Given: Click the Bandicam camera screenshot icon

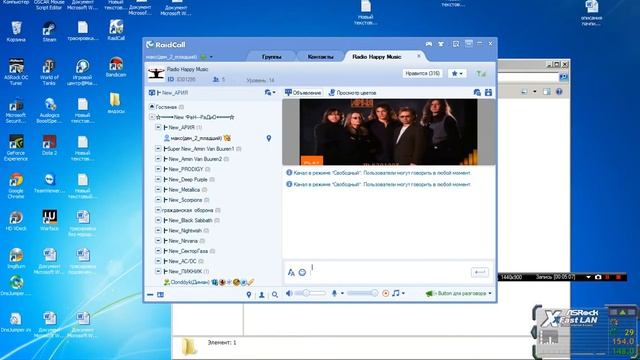Looking at the screenshot, I should pos(598,277).
